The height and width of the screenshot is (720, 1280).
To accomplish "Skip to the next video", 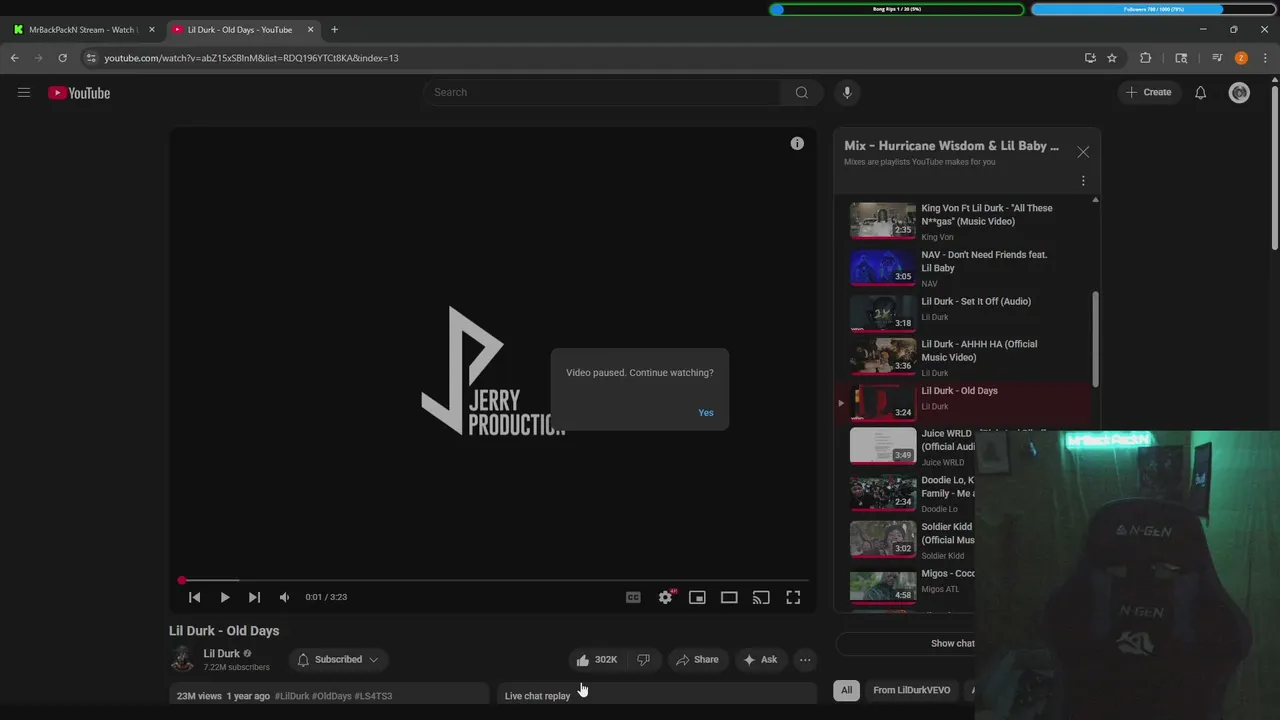I will pos(254,597).
